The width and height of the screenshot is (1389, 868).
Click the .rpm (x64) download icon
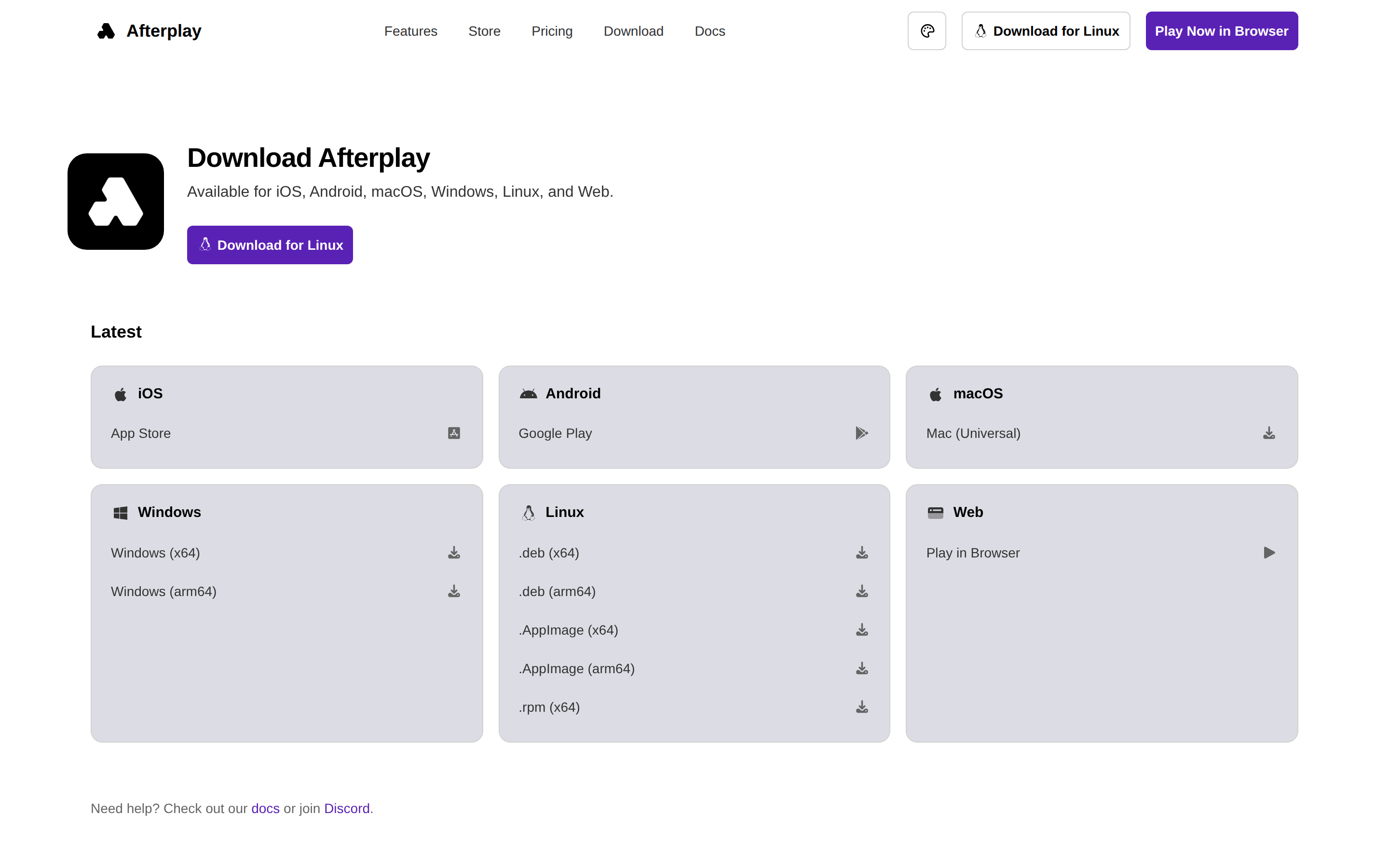point(861,706)
